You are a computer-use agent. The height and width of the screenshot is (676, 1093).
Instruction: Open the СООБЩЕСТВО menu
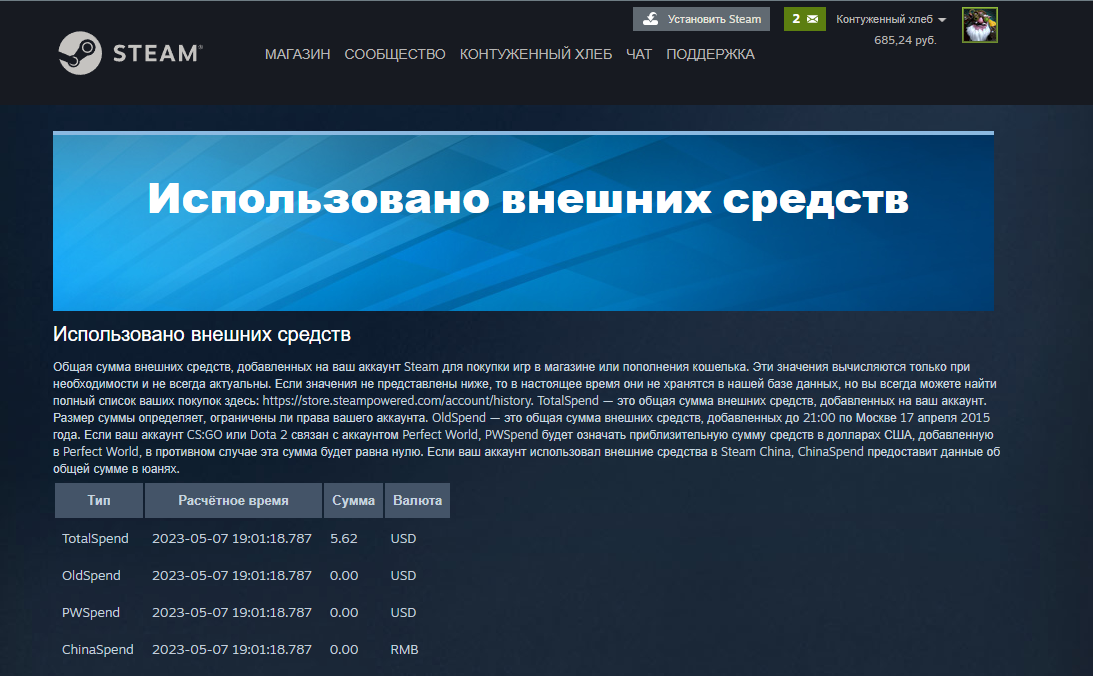tap(395, 54)
